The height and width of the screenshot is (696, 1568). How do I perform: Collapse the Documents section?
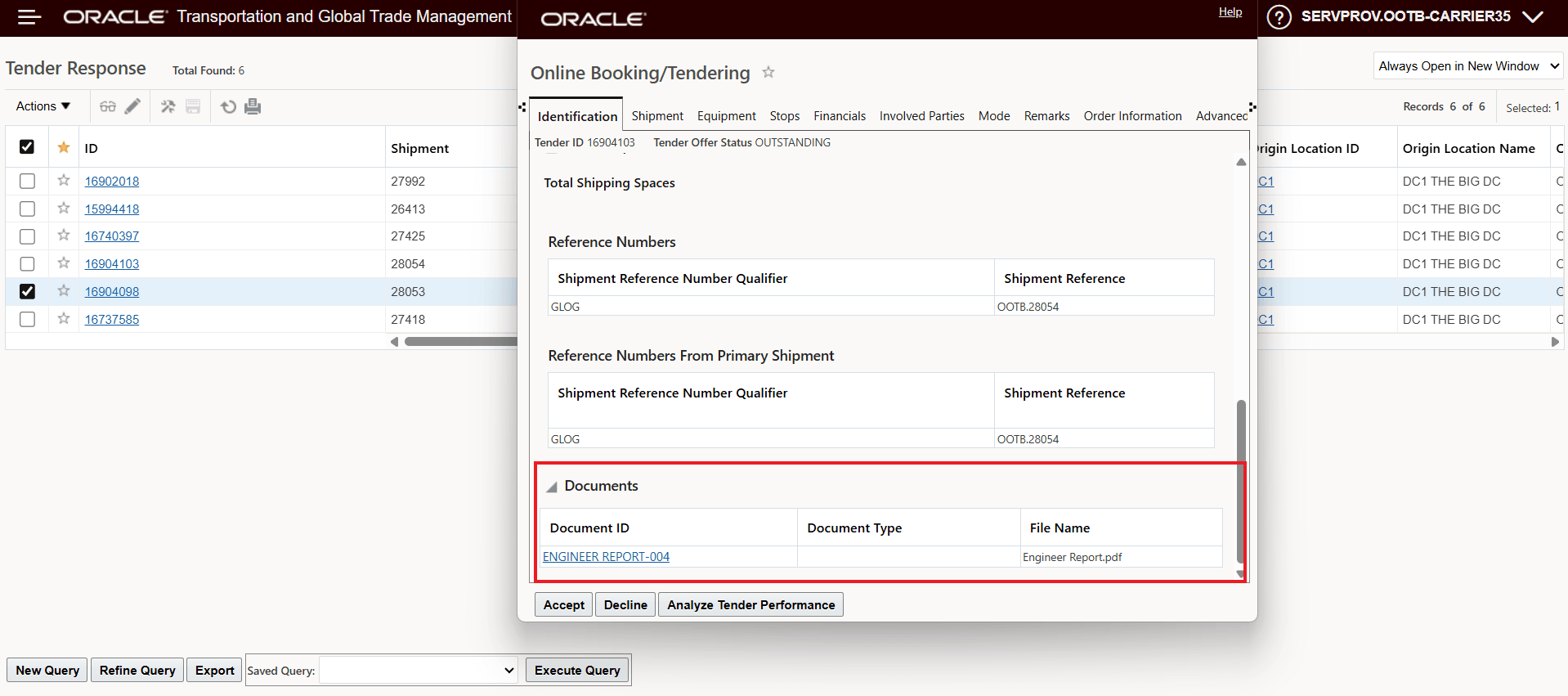[x=552, y=487]
